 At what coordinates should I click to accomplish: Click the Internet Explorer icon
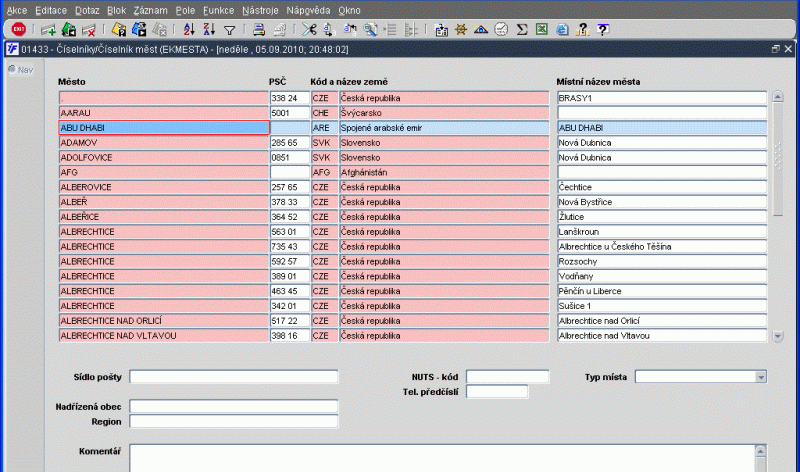pyautogui.click(x=562, y=30)
